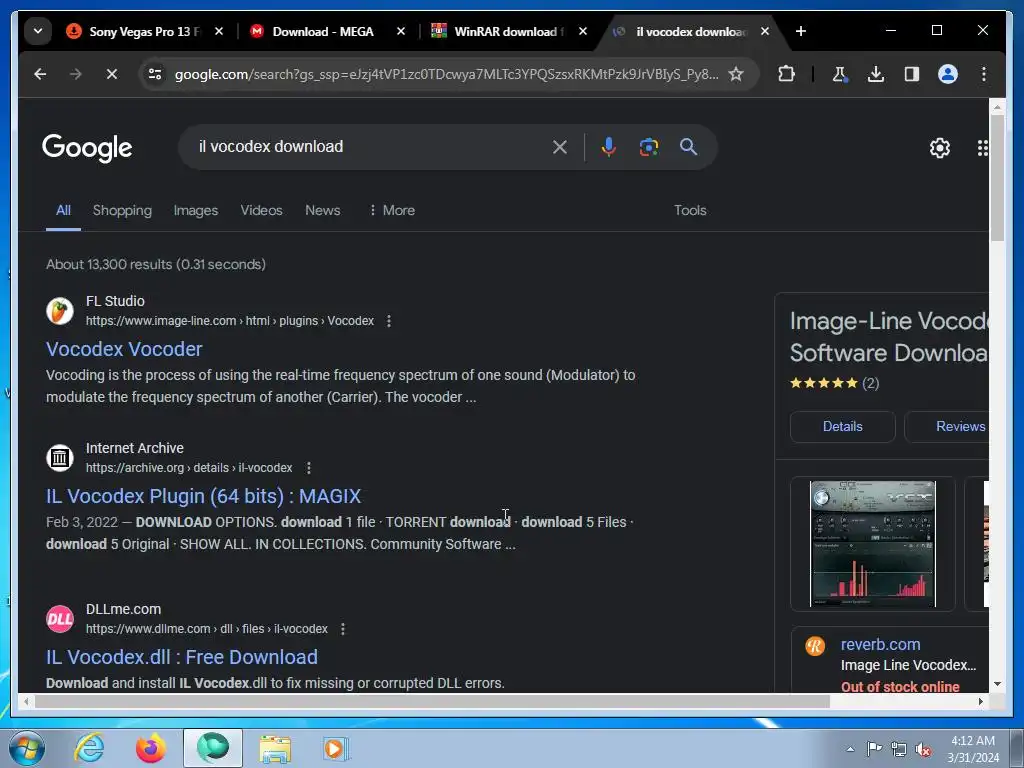Open Windows Explorer from the taskbar
Viewport: 1024px width, 768px height.
click(x=275, y=748)
